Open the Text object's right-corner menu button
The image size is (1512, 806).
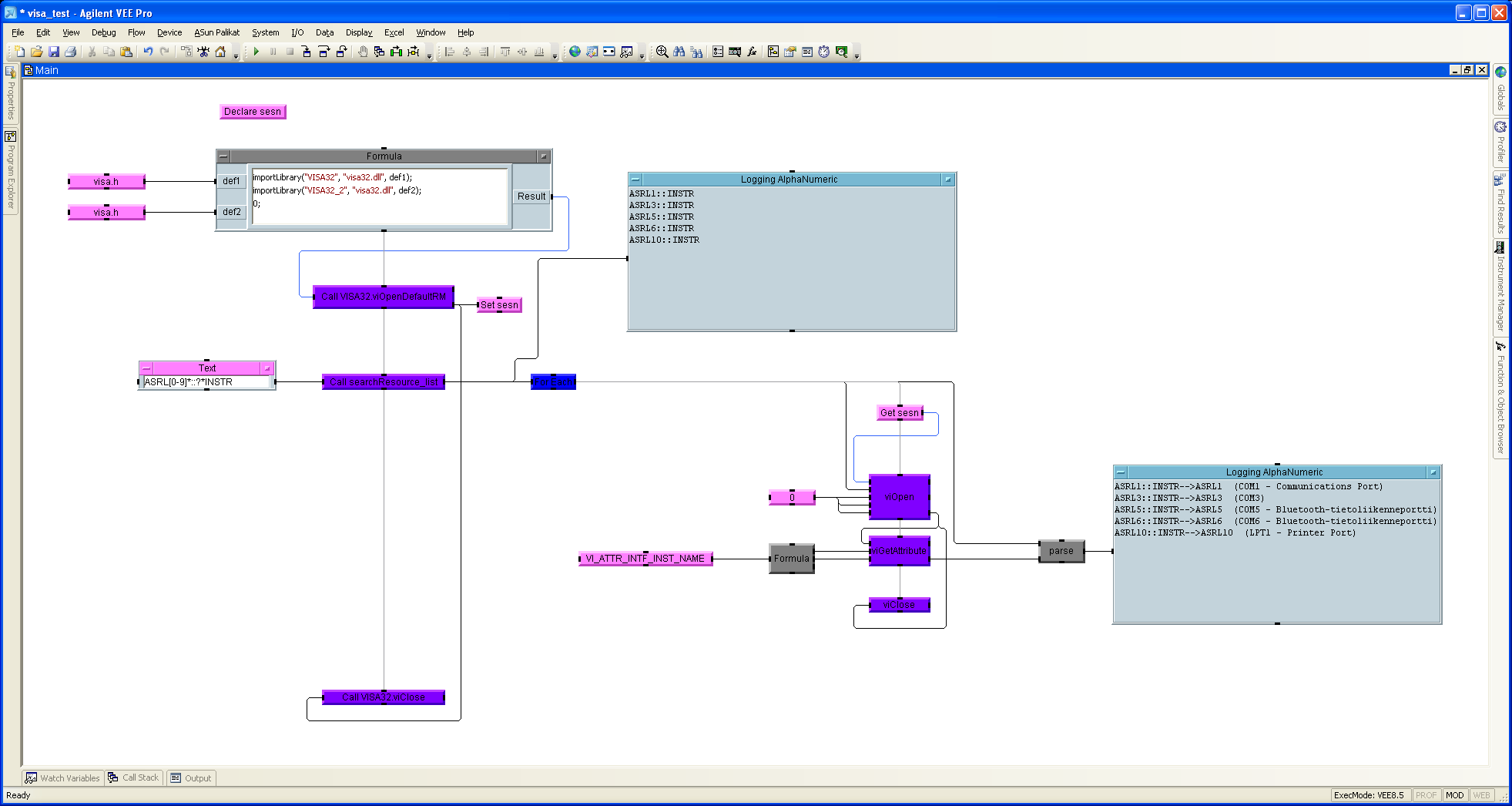(267, 368)
